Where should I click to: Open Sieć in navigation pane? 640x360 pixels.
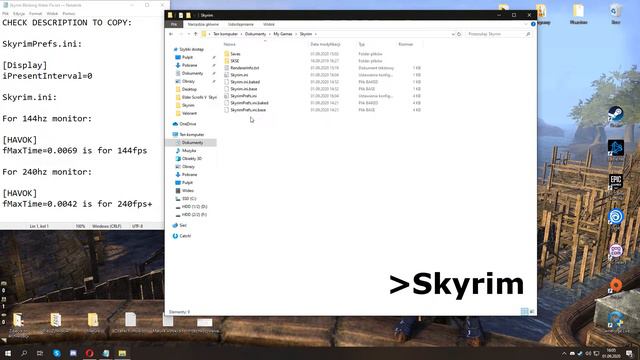click(182, 225)
